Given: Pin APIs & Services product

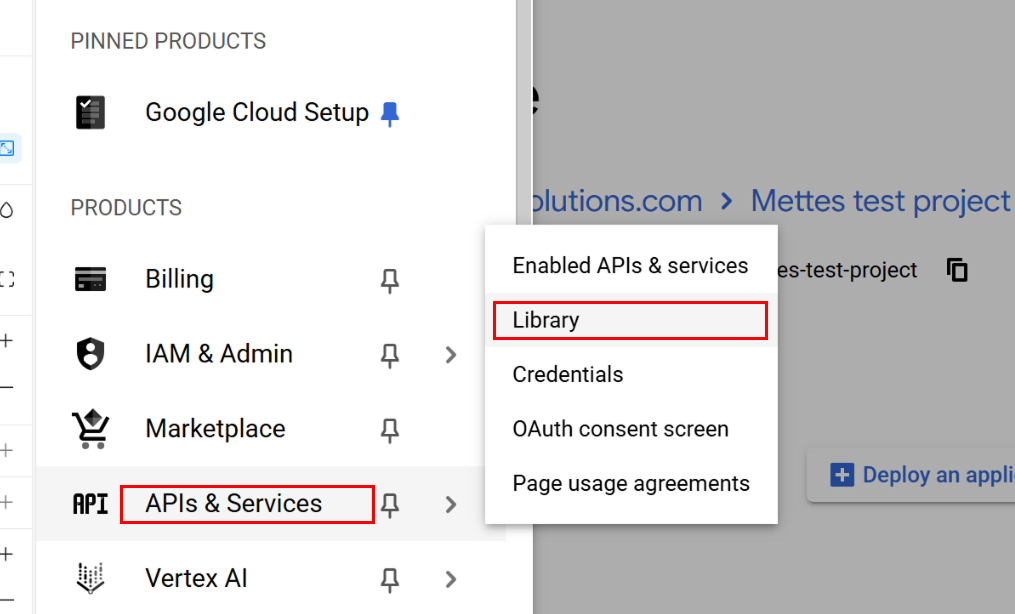Looking at the screenshot, I should click(x=390, y=505).
